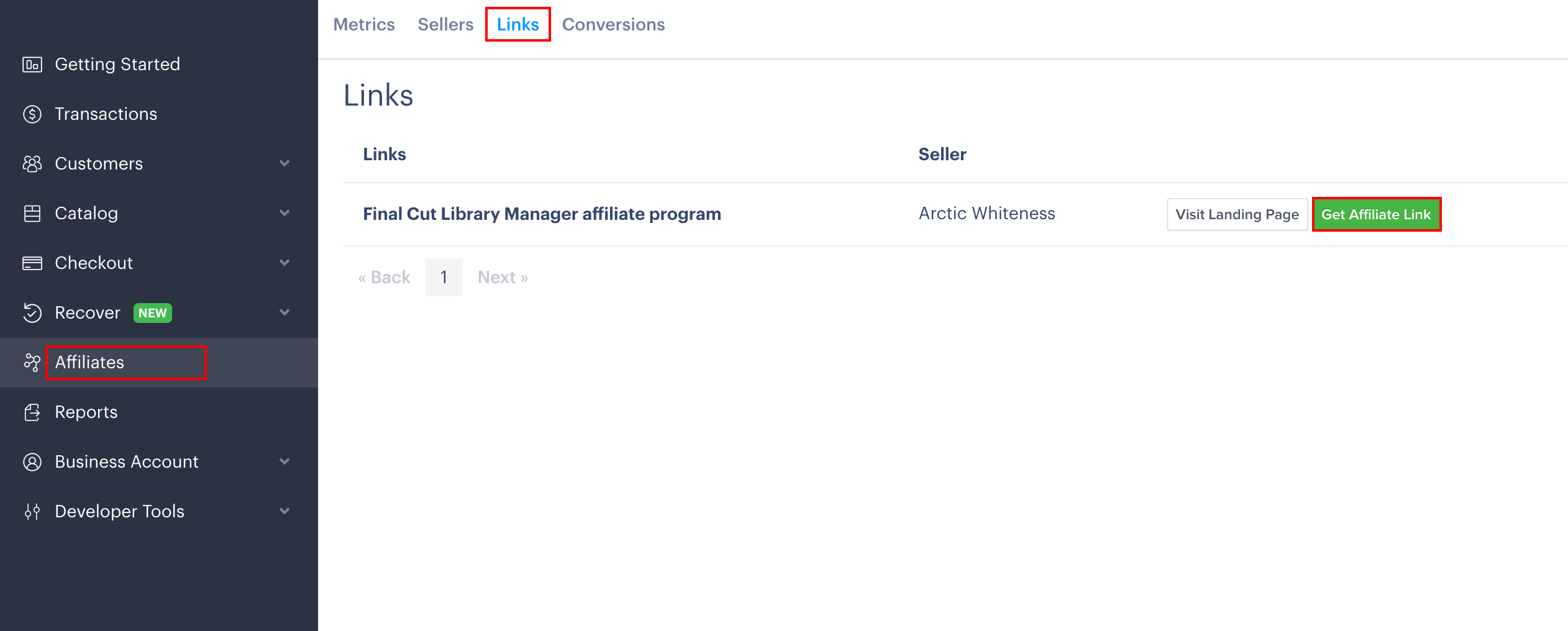Click the Links column header
Screen dimensions: 1568x631
click(x=385, y=155)
